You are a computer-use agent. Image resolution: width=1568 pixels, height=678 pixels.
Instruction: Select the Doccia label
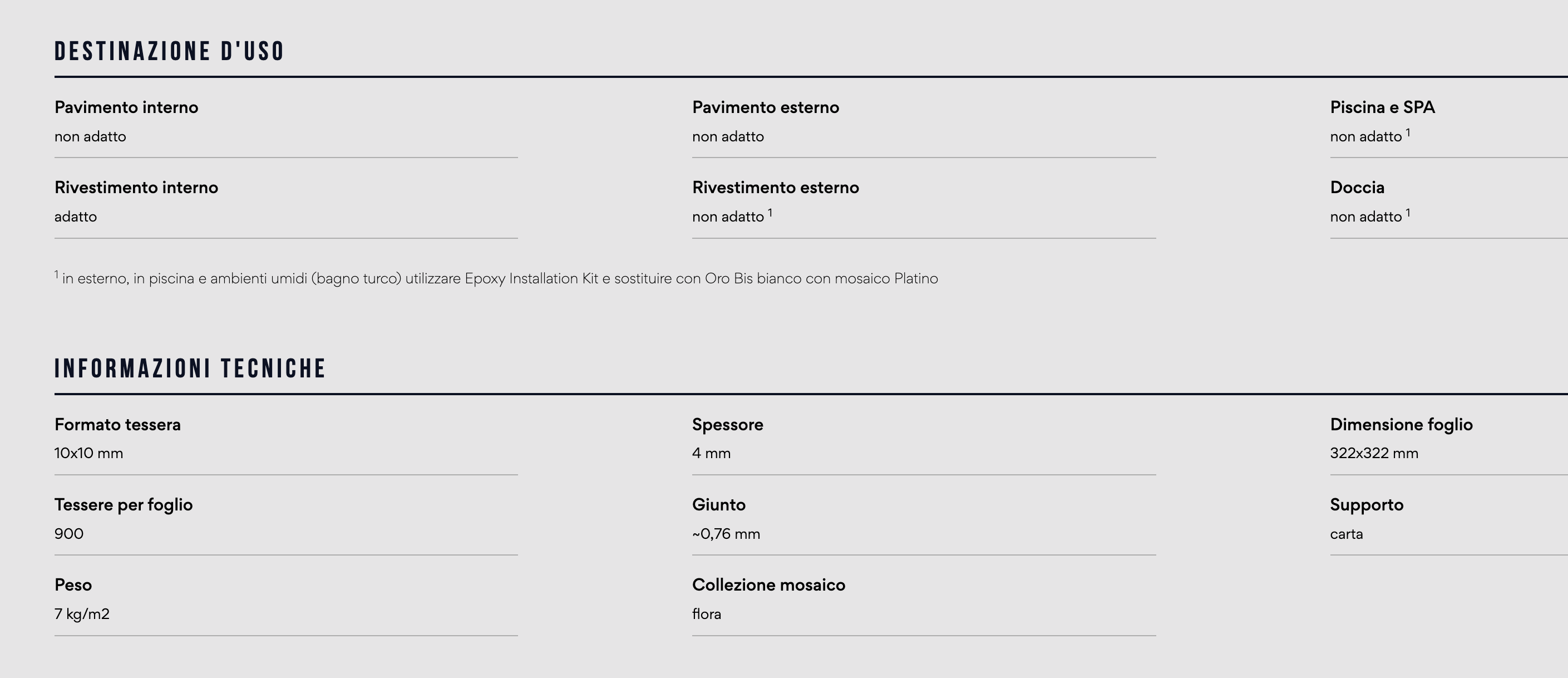(x=1357, y=188)
